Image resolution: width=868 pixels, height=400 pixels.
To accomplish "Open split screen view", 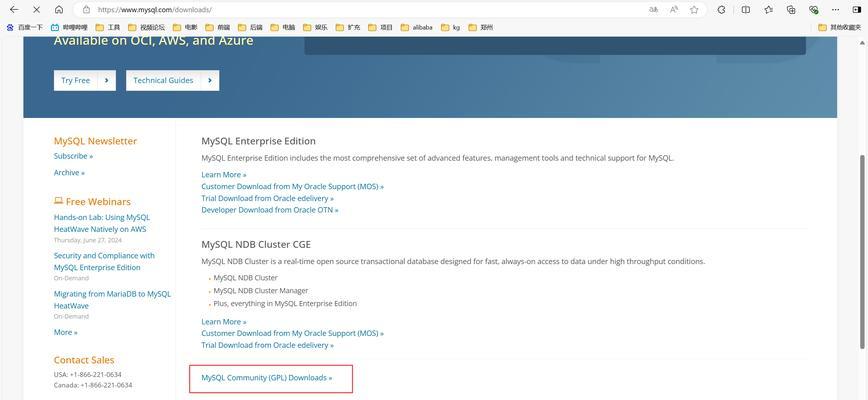I will point(746,9).
